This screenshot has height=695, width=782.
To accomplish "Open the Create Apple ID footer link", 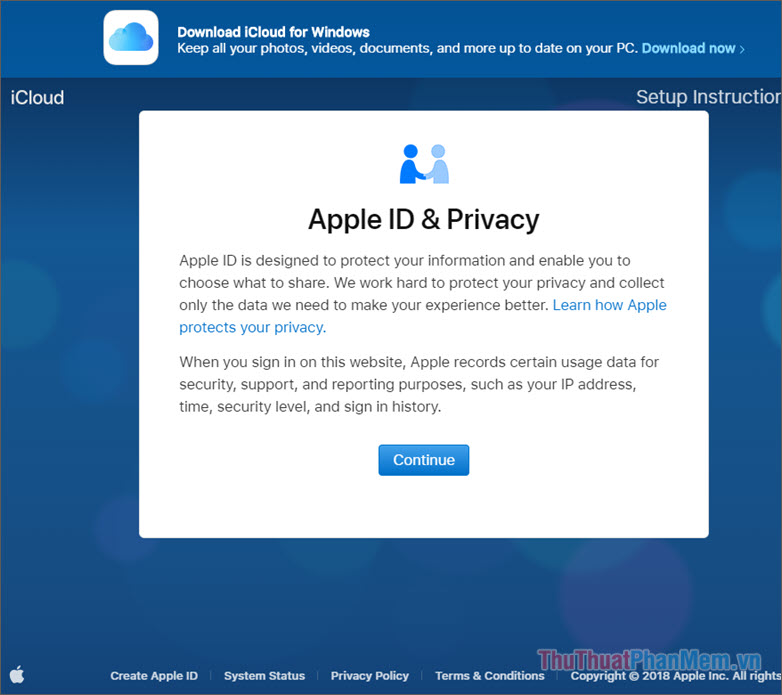I will pyautogui.click(x=154, y=676).
